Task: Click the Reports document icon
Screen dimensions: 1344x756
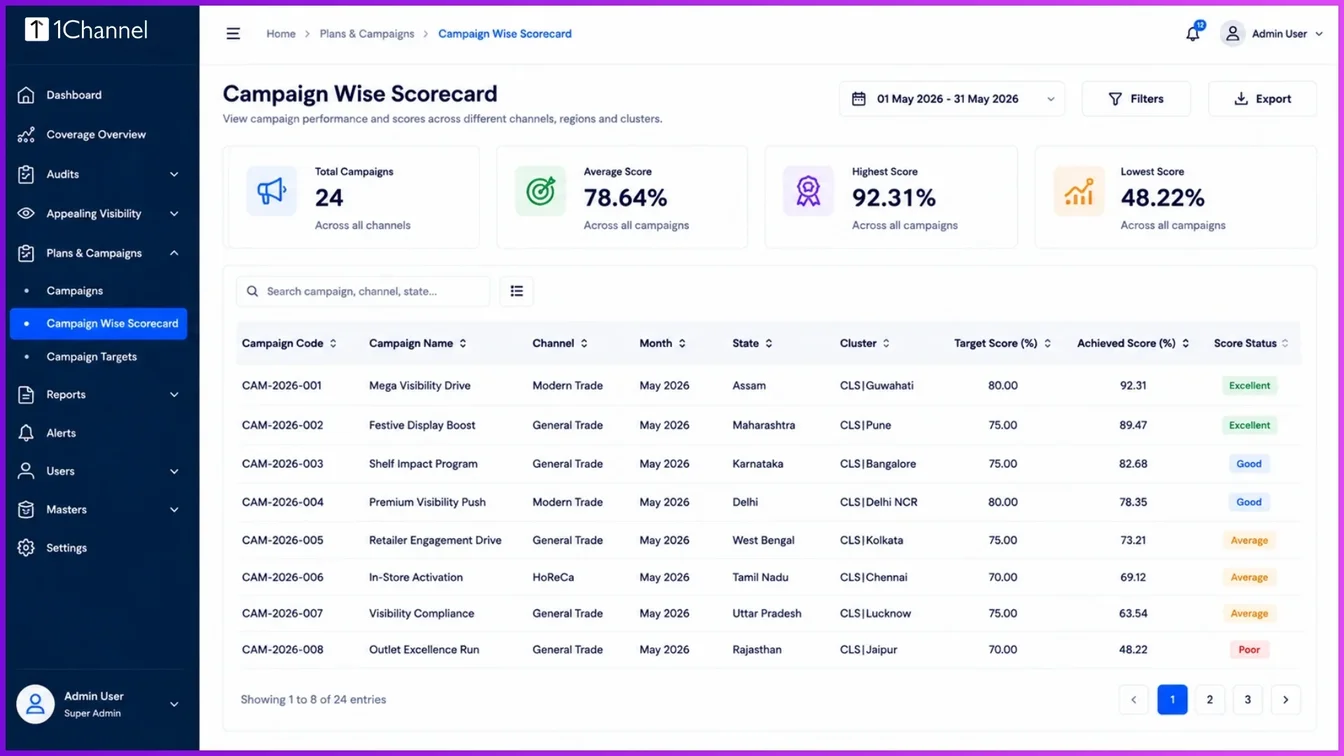Action: pyautogui.click(x=26, y=395)
